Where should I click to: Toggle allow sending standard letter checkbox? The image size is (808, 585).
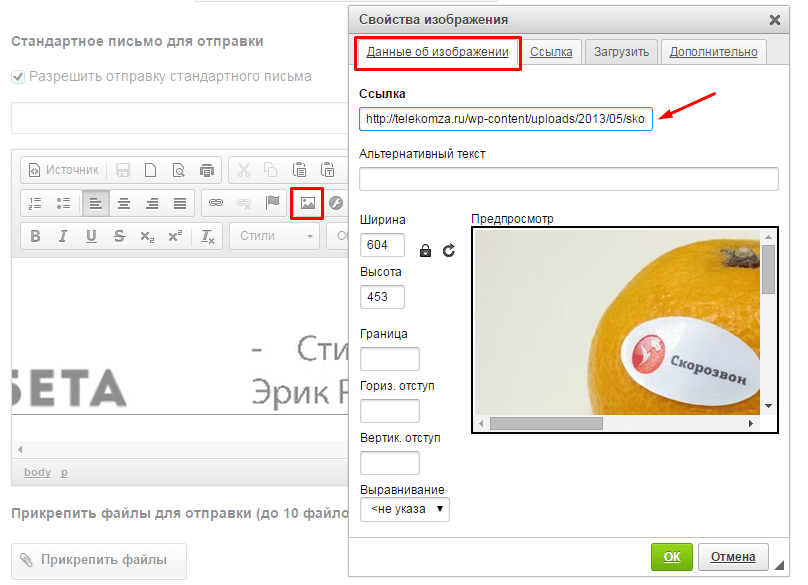tap(18, 76)
